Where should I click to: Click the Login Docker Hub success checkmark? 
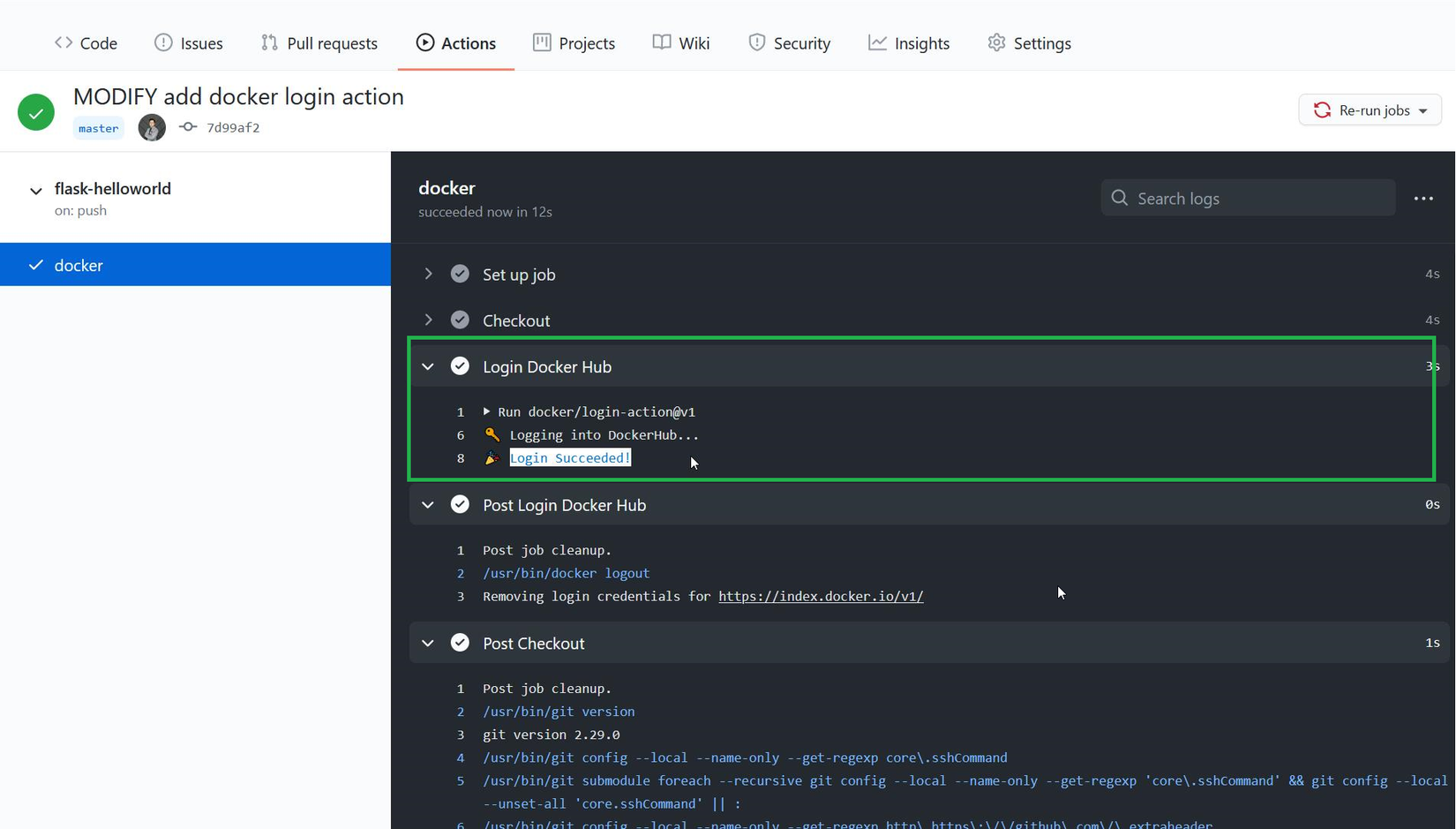460,366
